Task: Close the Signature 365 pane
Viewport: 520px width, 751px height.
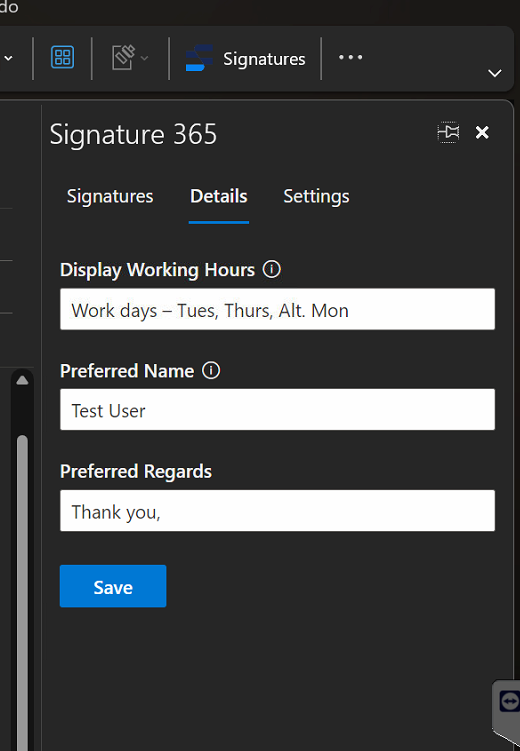Action: [482, 132]
